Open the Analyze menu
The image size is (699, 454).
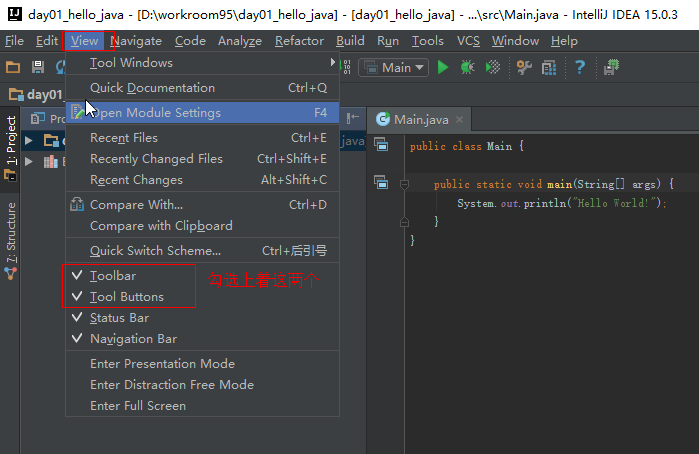tap(240, 41)
